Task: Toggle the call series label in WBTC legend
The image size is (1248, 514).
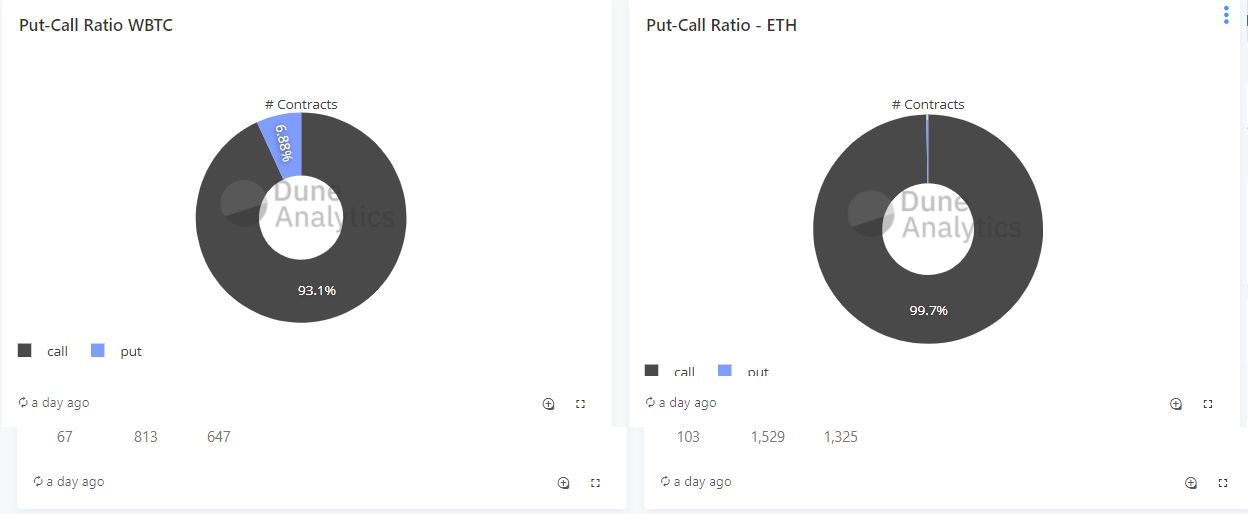Action: (x=57, y=351)
